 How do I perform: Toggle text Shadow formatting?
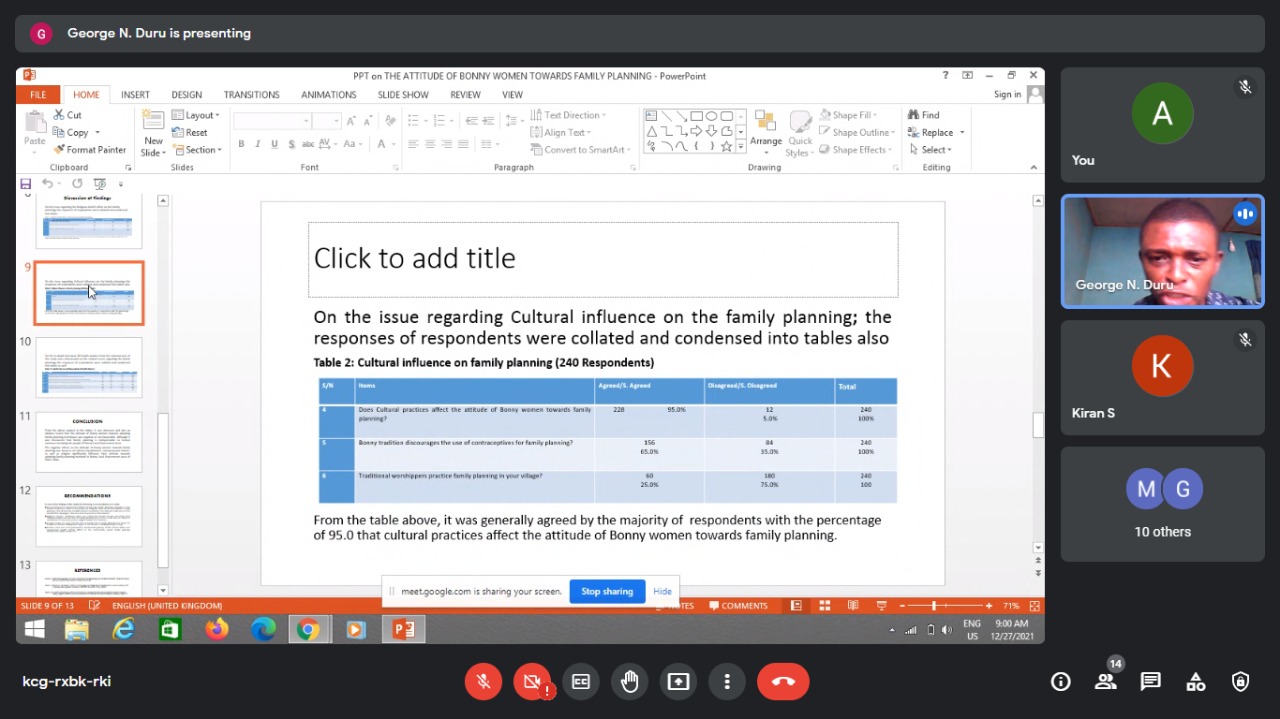(292, 144)
